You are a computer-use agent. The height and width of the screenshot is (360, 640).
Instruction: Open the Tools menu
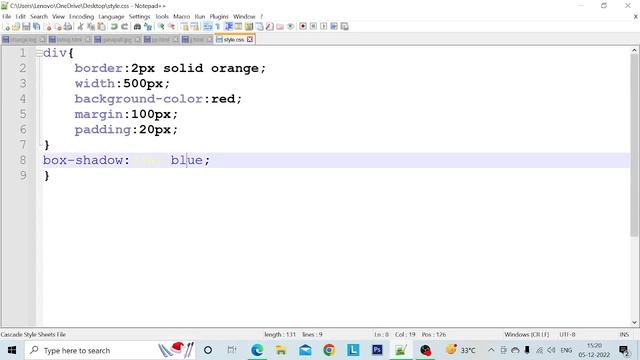click(162, 17)
